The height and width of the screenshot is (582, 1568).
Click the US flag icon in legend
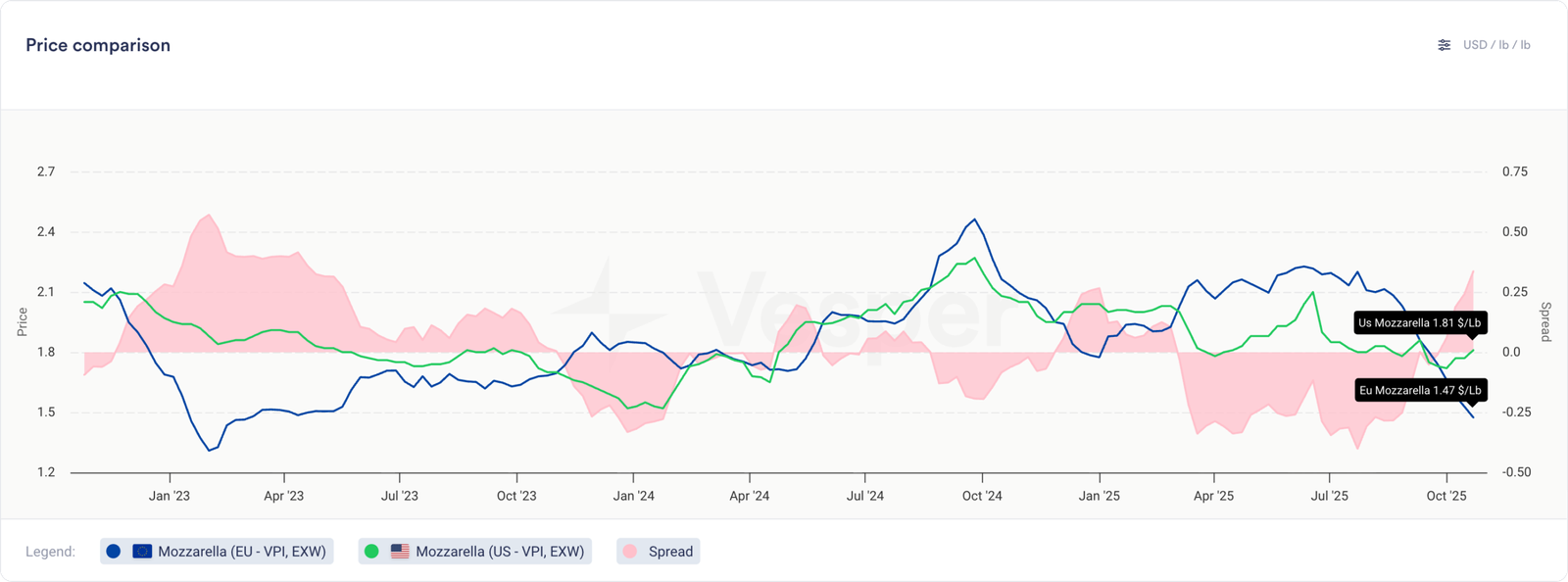[400, 552]
